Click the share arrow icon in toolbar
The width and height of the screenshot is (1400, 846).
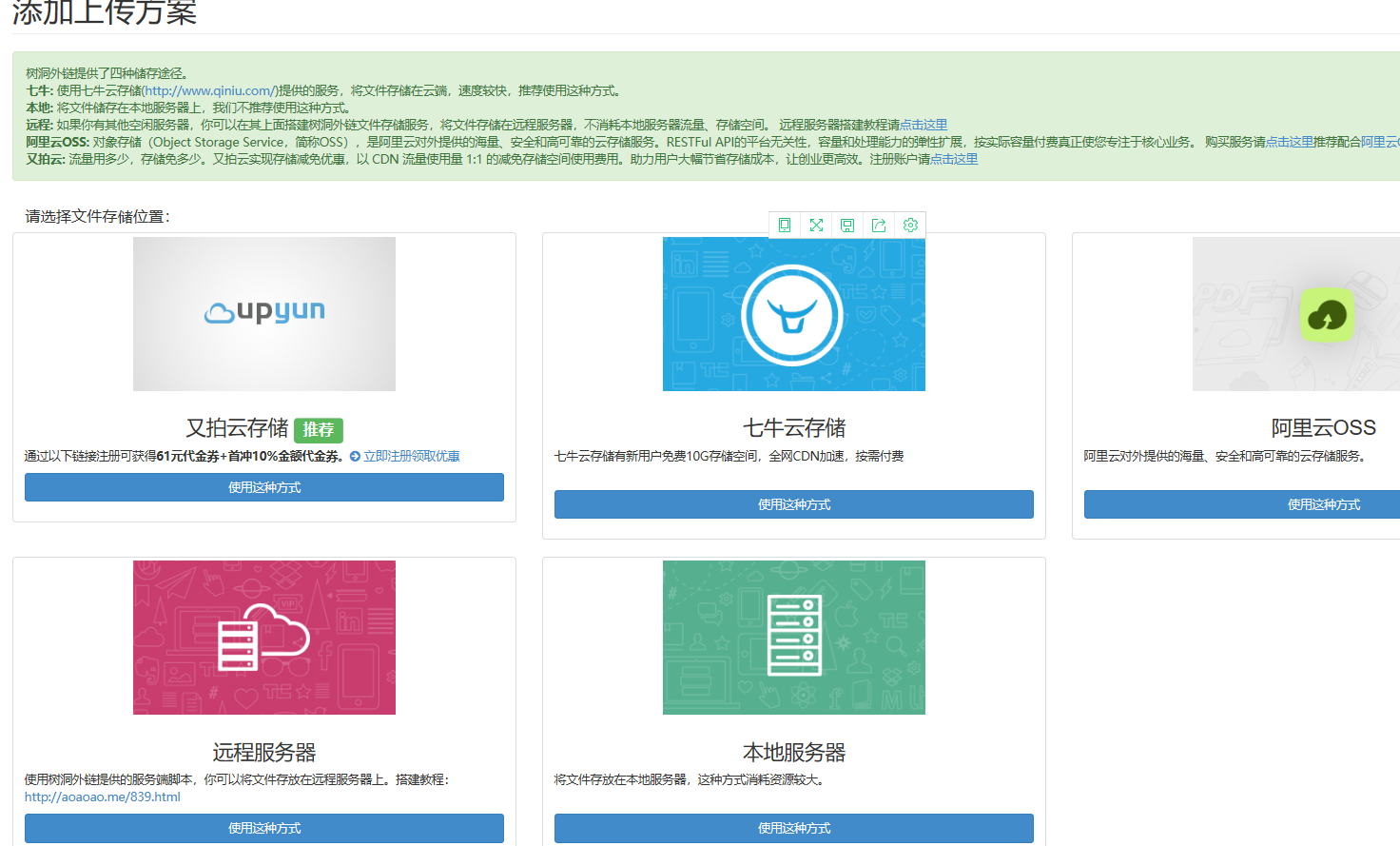pos(879,226)
